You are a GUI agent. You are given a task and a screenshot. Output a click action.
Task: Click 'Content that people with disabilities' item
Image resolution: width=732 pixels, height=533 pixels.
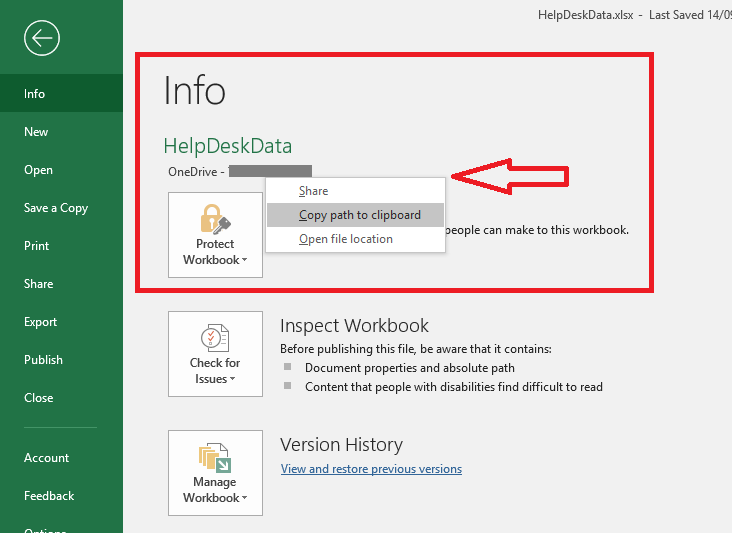[454, 387]
